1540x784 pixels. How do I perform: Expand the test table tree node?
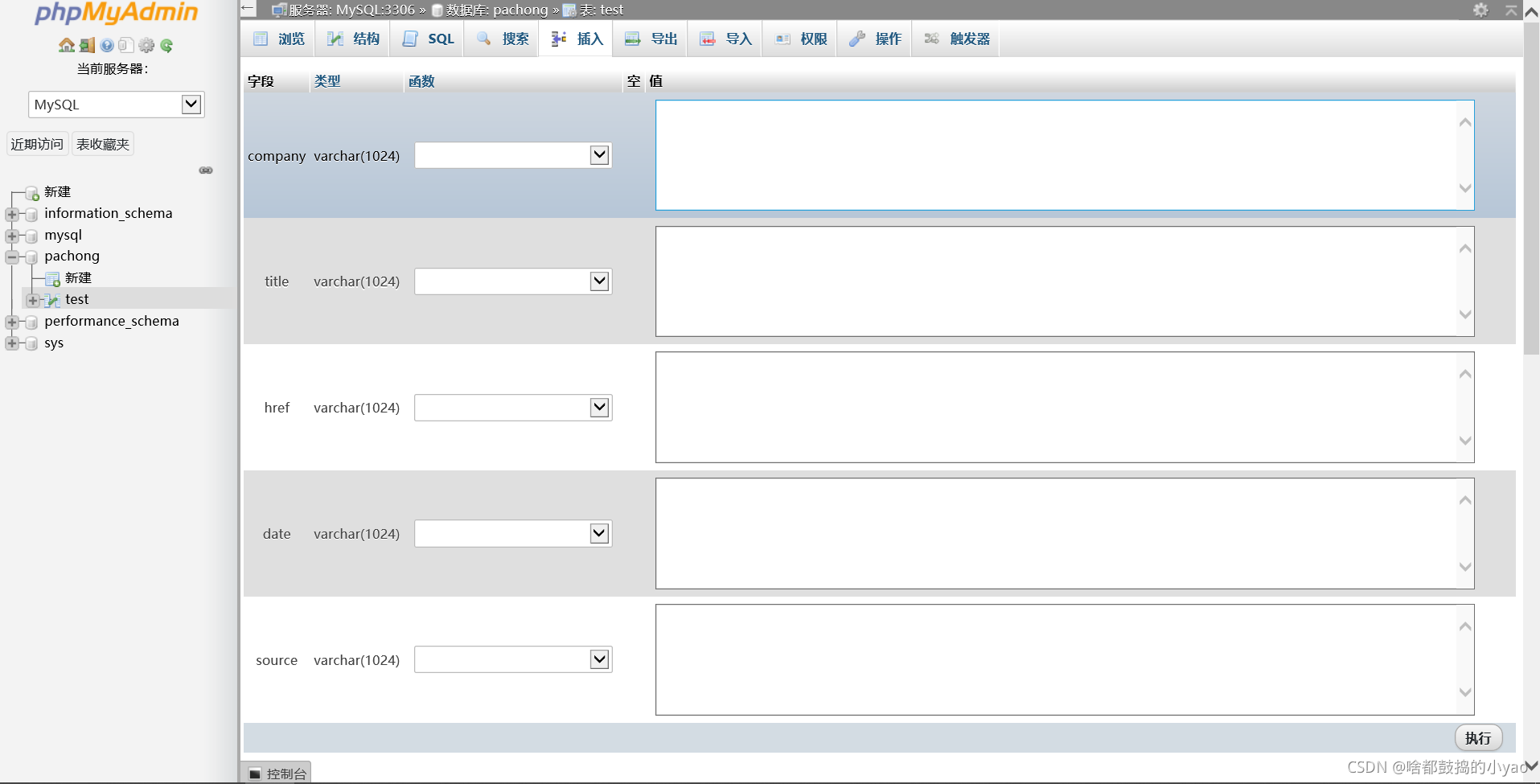pos(33,301)
